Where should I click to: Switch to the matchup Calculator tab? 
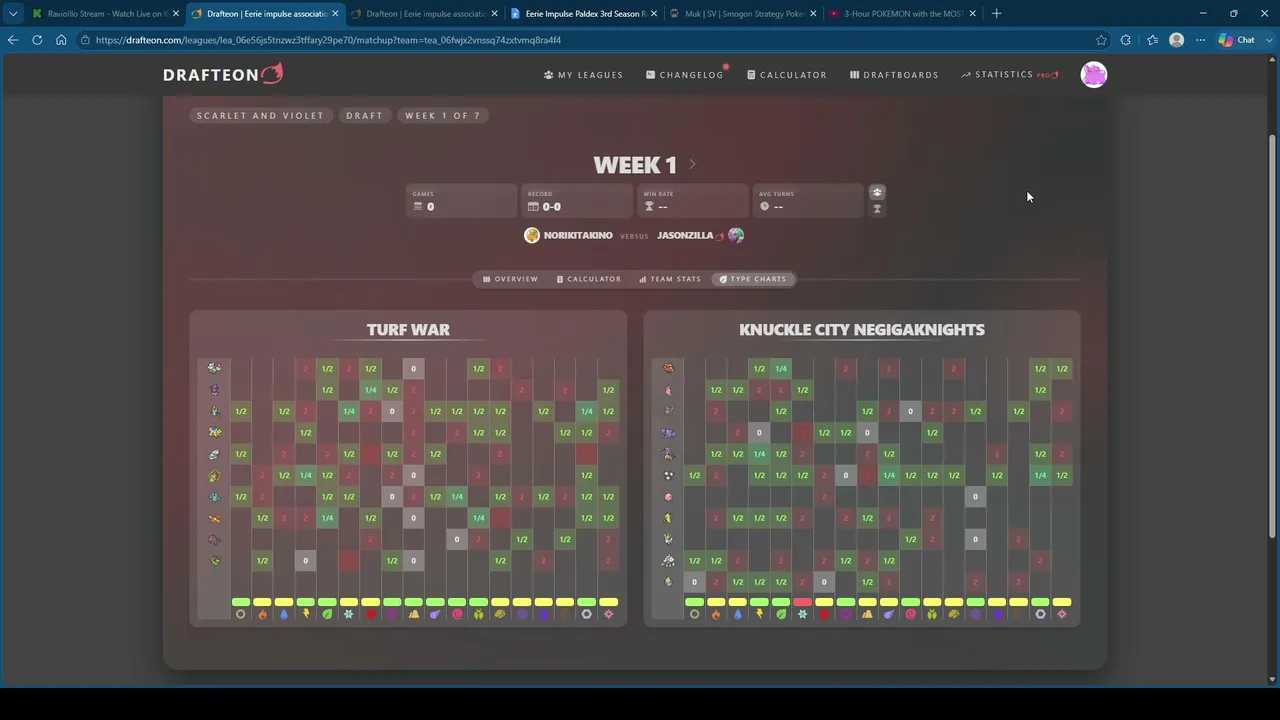tap(589, 279)
